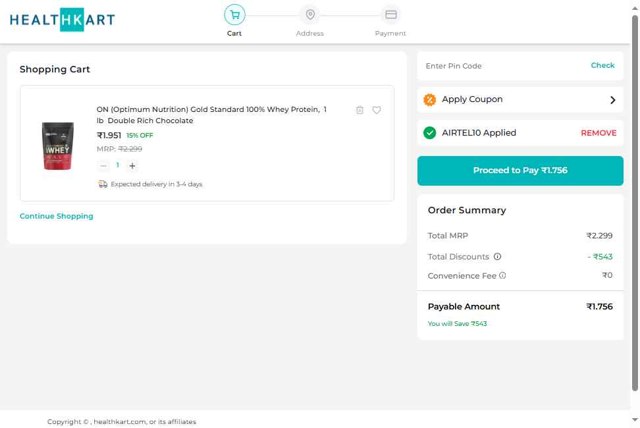Click Check next to the pin code field
640x428 pixels.
point(602,65)
